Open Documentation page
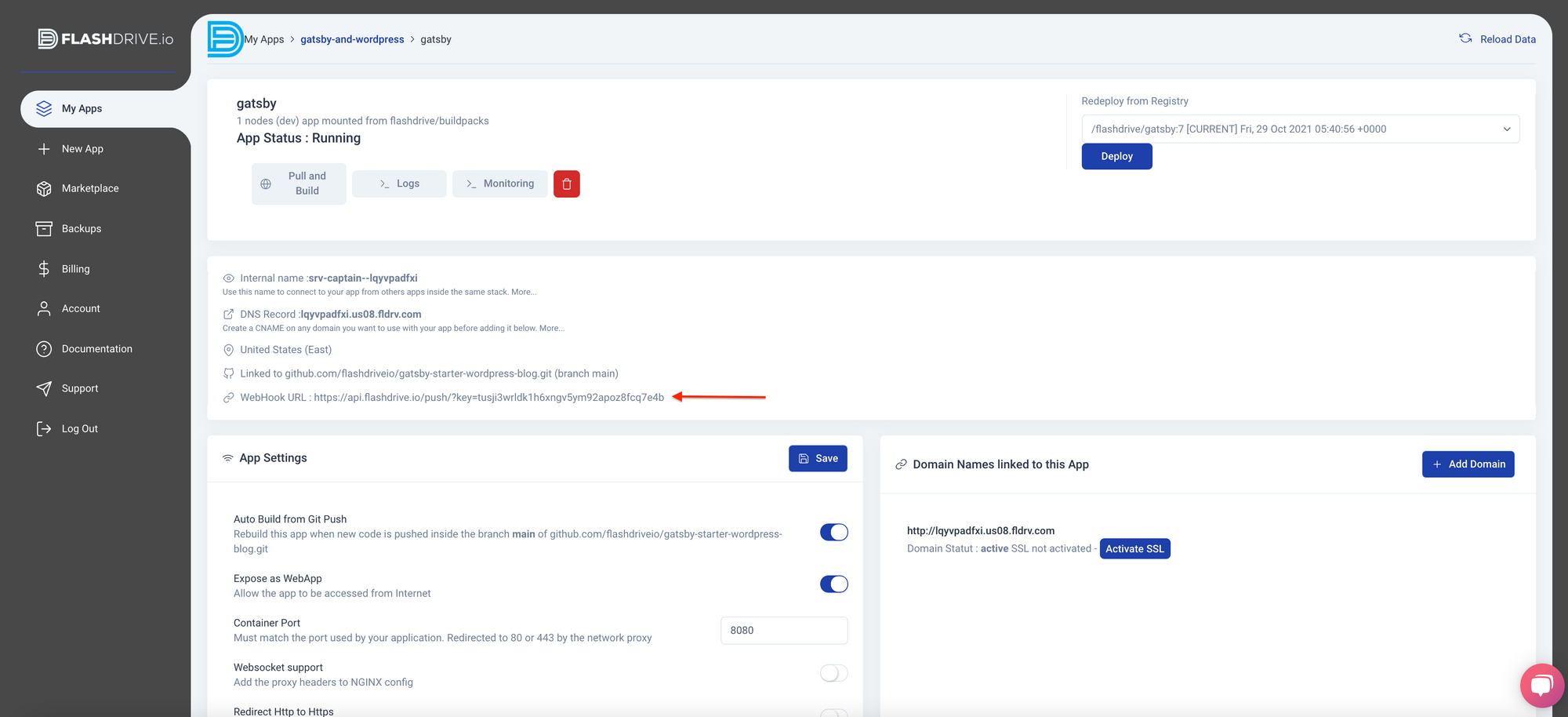Screen dimensions: 1568x717 pyautogui.click(x=97, y=349)
